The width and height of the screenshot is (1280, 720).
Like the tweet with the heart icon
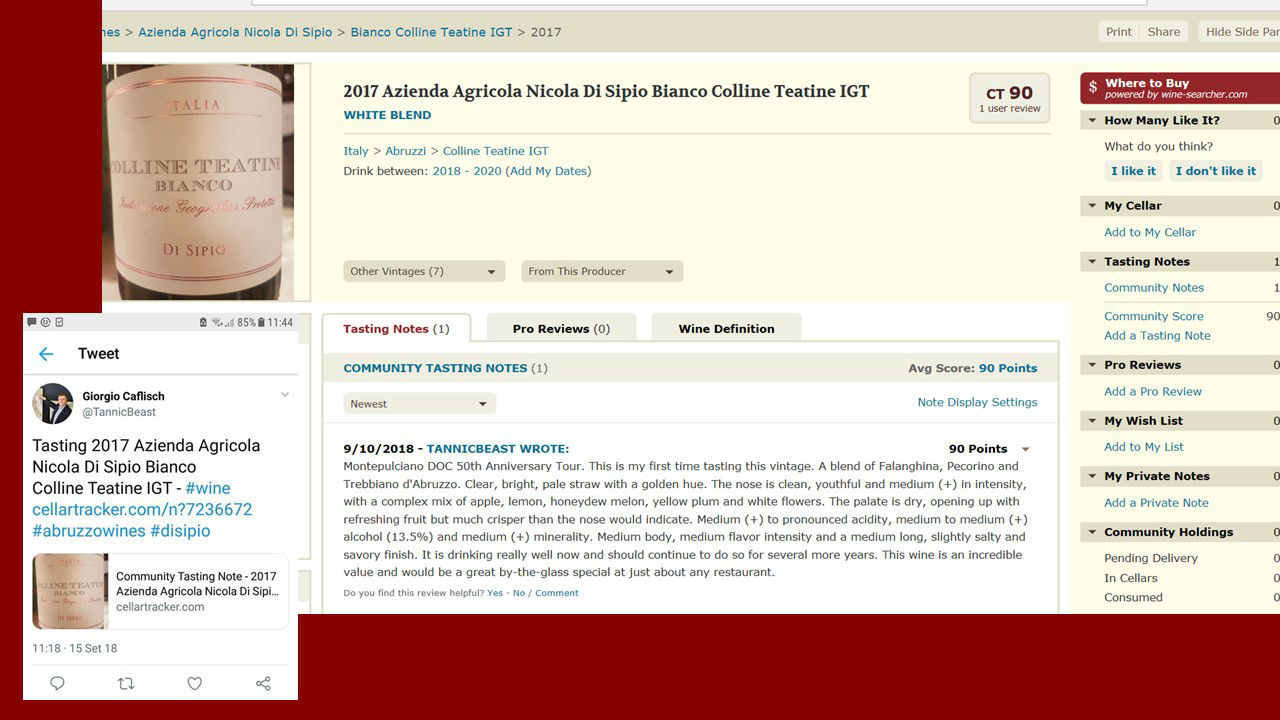click(x=195, y=684)
